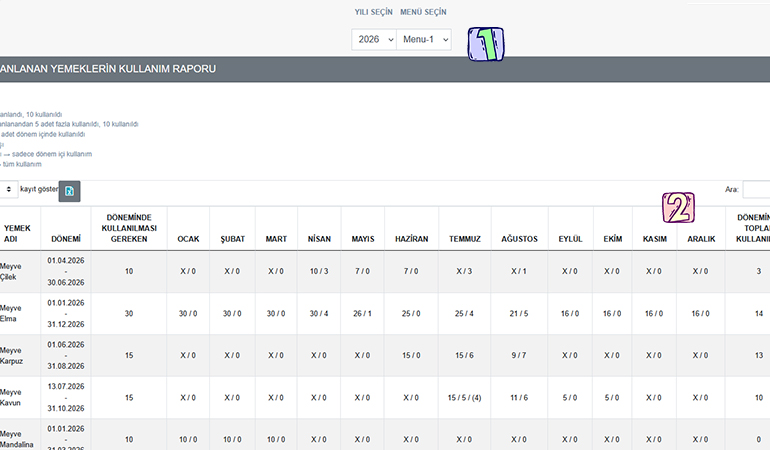This screenshot has width=770, height=450.
Task: Click the HAZİRAN column header
Action: tap(411, 239)
